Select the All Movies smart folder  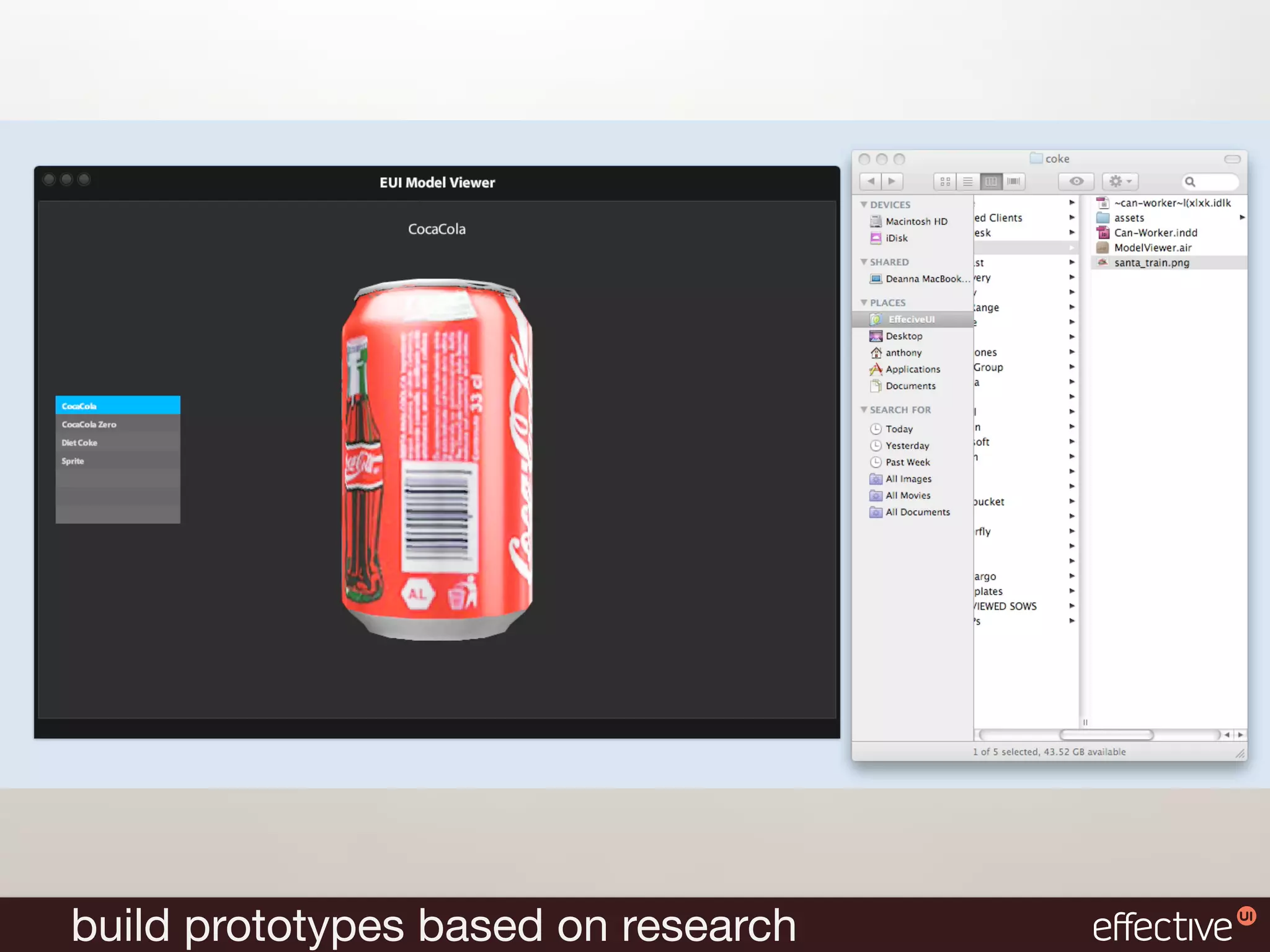click(912, 496)
